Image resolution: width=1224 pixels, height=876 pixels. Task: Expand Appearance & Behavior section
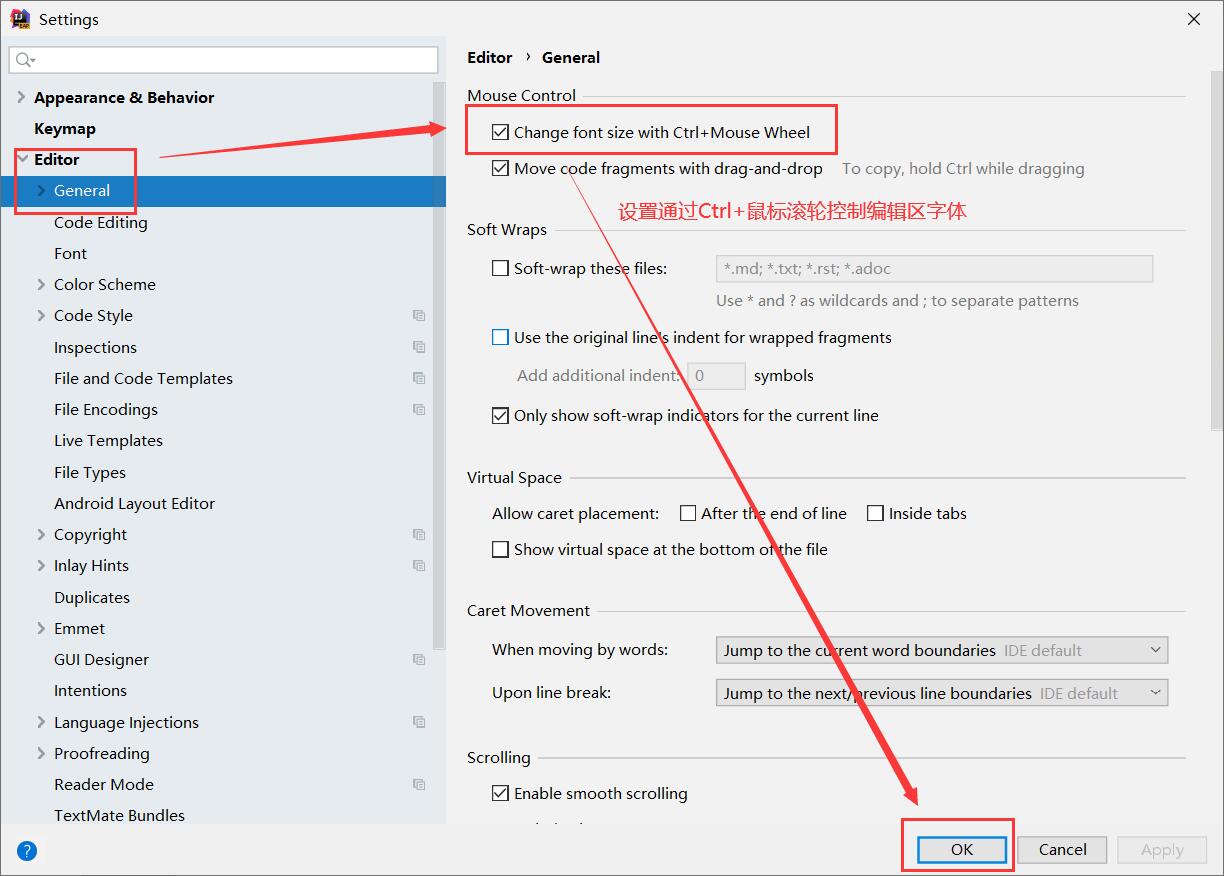click(21, 97)
